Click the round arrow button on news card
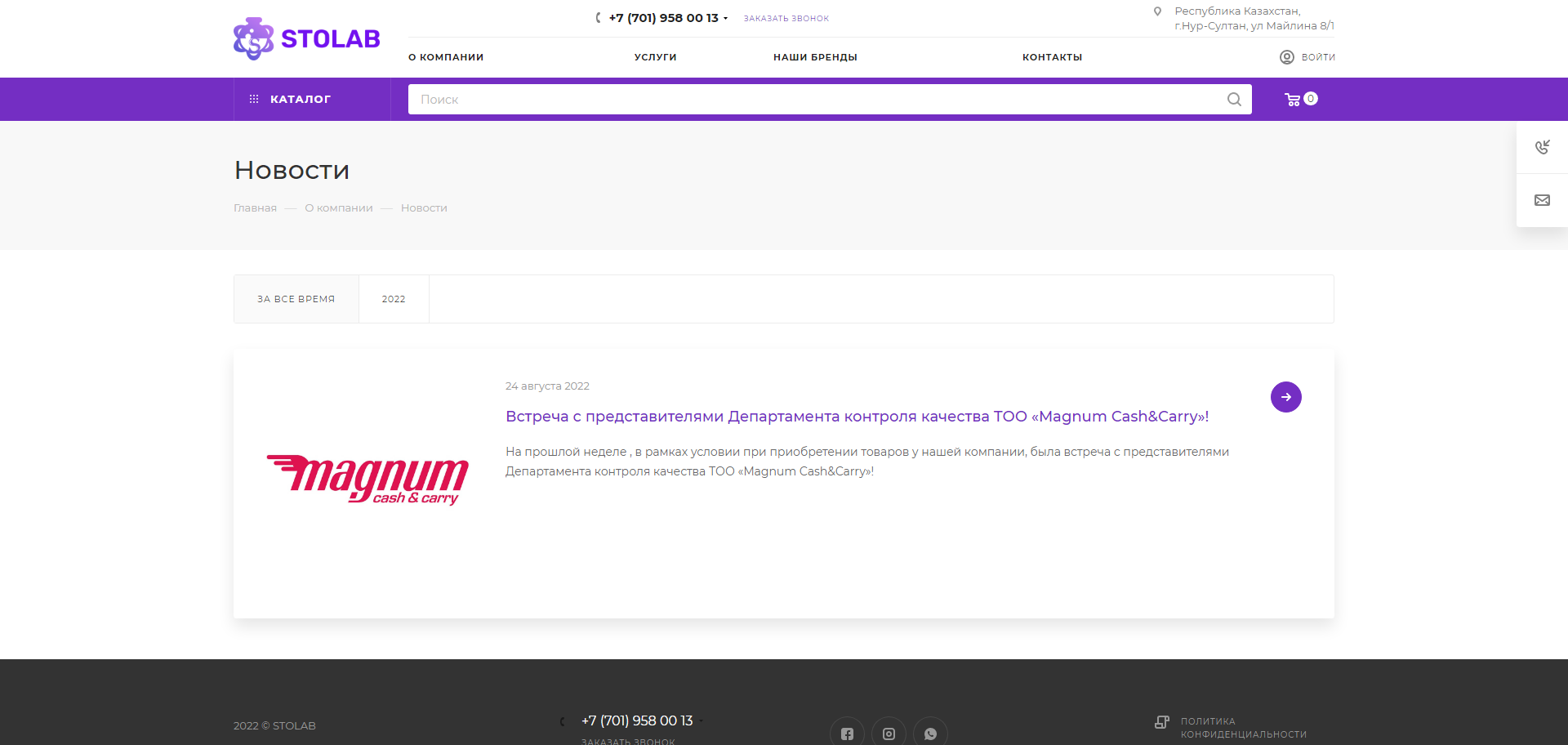 1286,397
